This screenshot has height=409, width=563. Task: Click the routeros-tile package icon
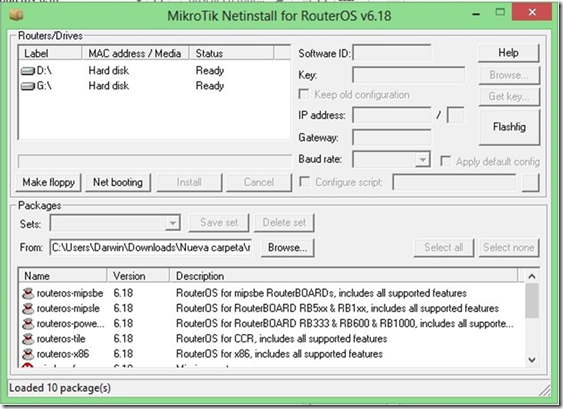tap(28, 339)
